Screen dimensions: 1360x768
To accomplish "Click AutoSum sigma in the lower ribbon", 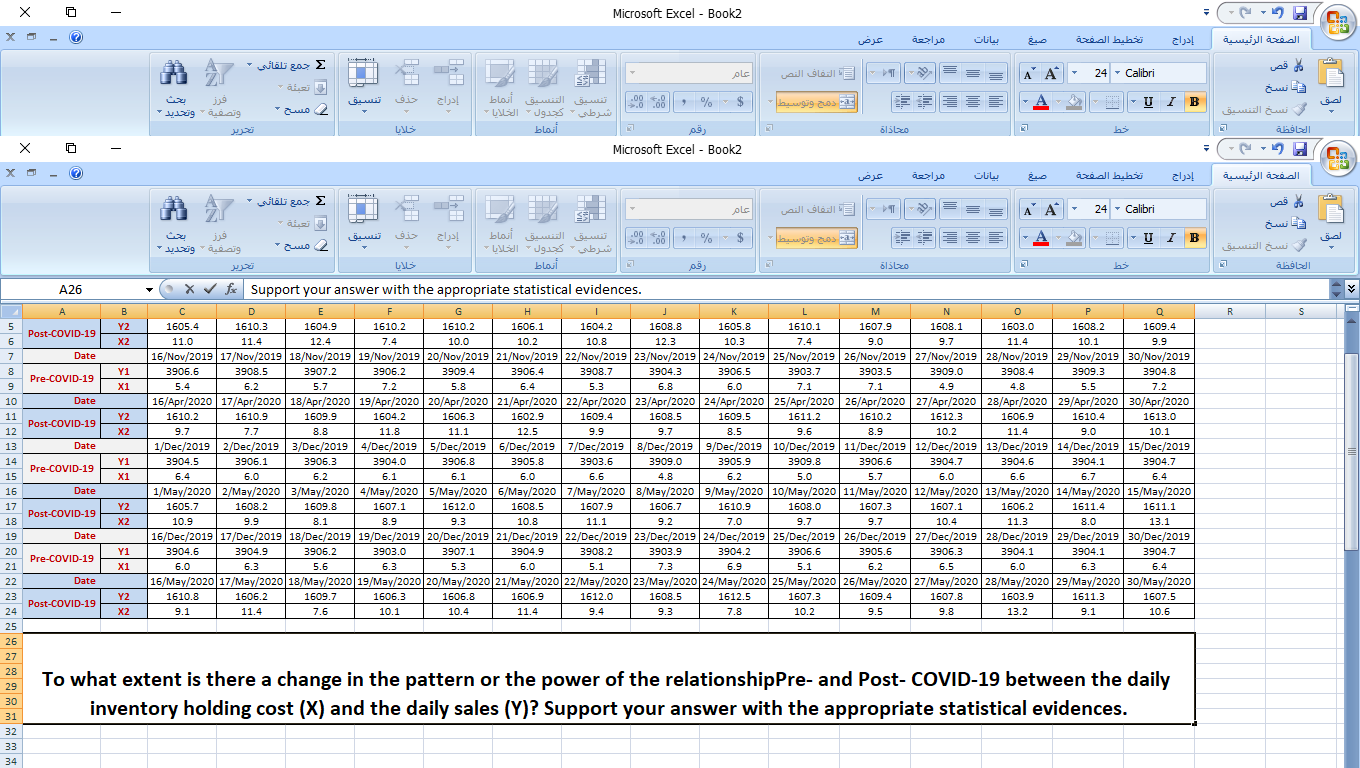I will [320, 200].
